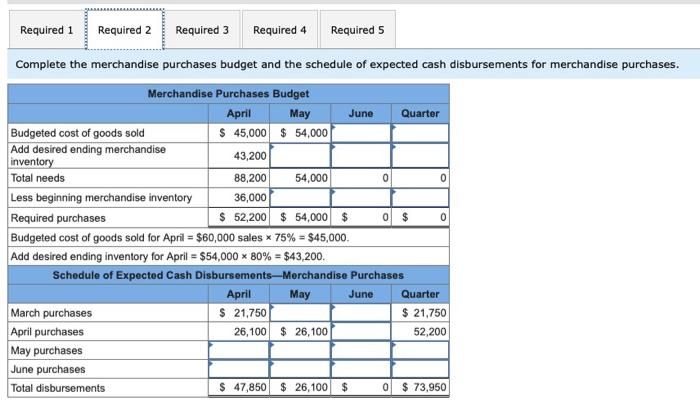Image resolution: width=700 pixels, height=405 pixels.
Task: Select June budgeted cost of goods sold field
Action: pyautogui.click(x=361, y=133)
